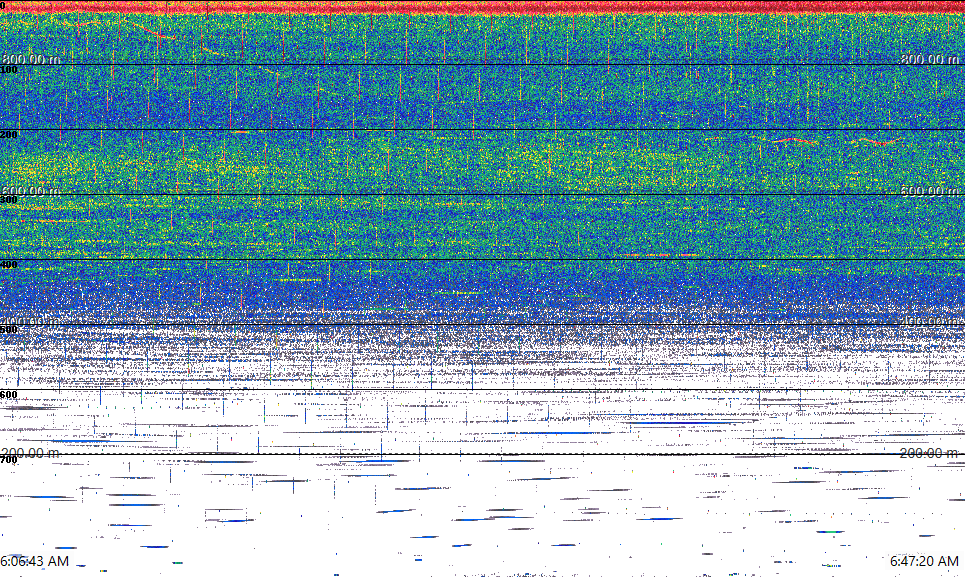
Task: Select the 400 depth grid label
Action: point(9,265)
